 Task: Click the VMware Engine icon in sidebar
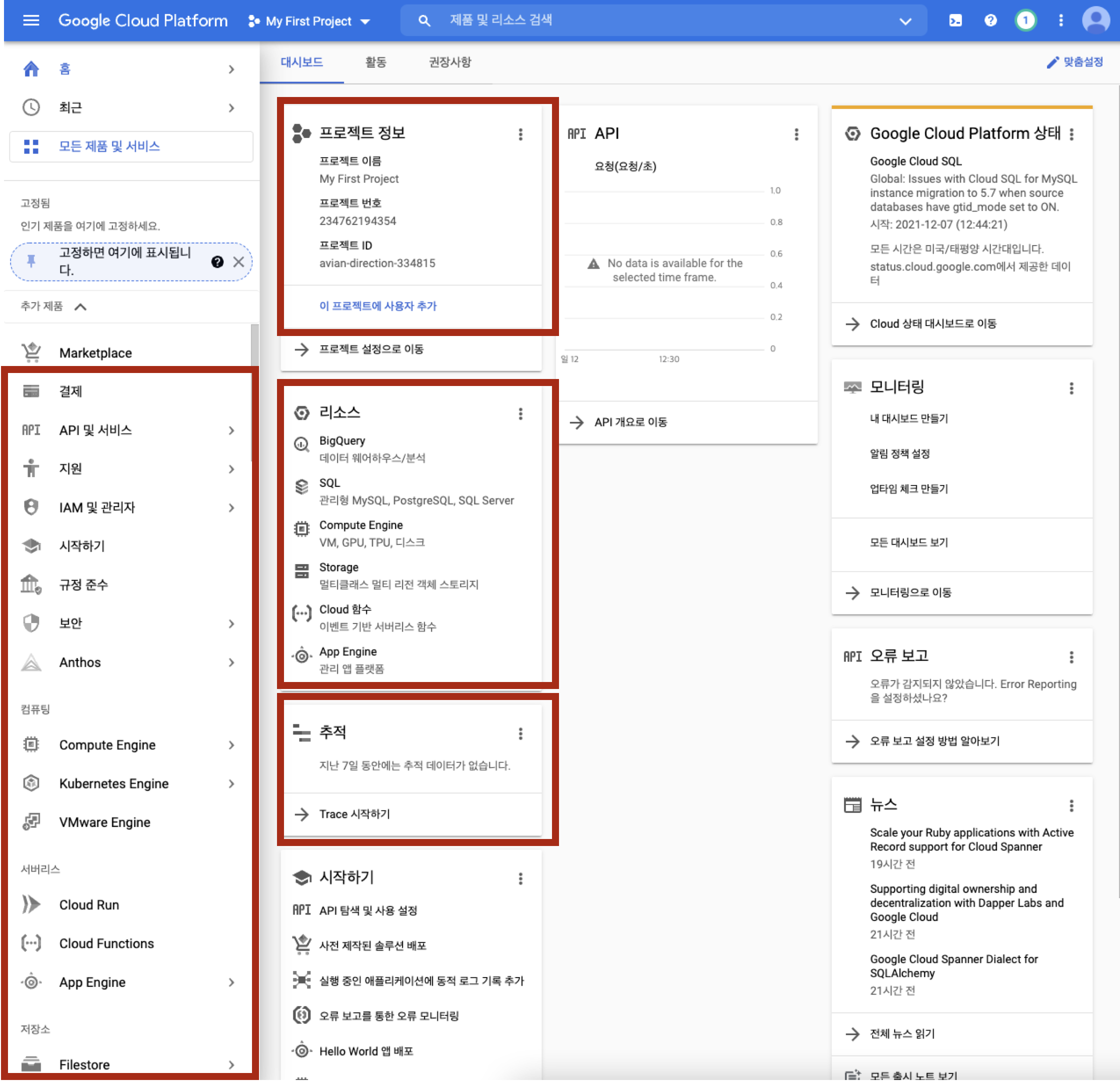(31, 821)
